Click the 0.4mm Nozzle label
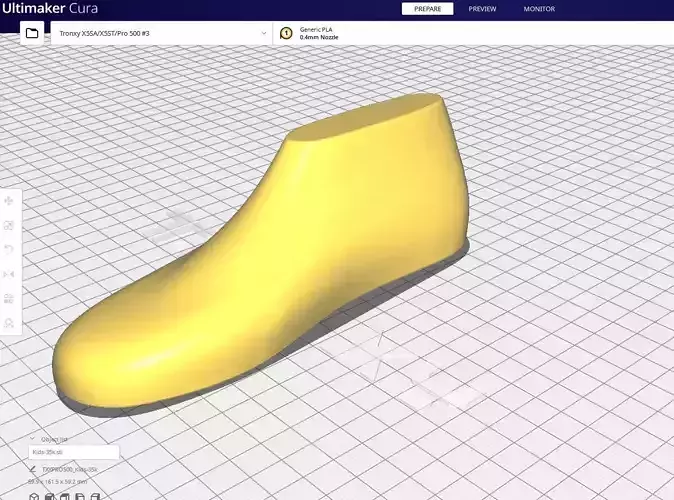 coord(319,37)
